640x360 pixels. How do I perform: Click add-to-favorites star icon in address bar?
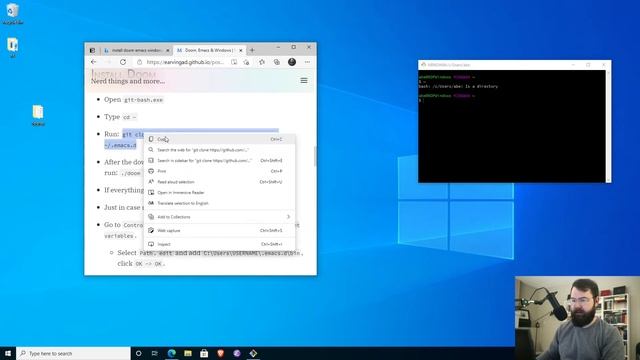coord(246,62)
